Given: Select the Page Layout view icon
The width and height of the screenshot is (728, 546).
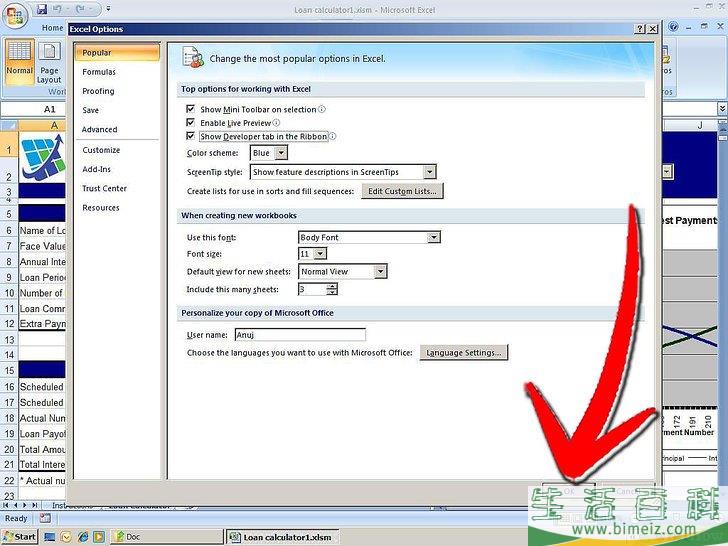Looking at the screenshot, I should pyautogui.click(x=49, y=62).
